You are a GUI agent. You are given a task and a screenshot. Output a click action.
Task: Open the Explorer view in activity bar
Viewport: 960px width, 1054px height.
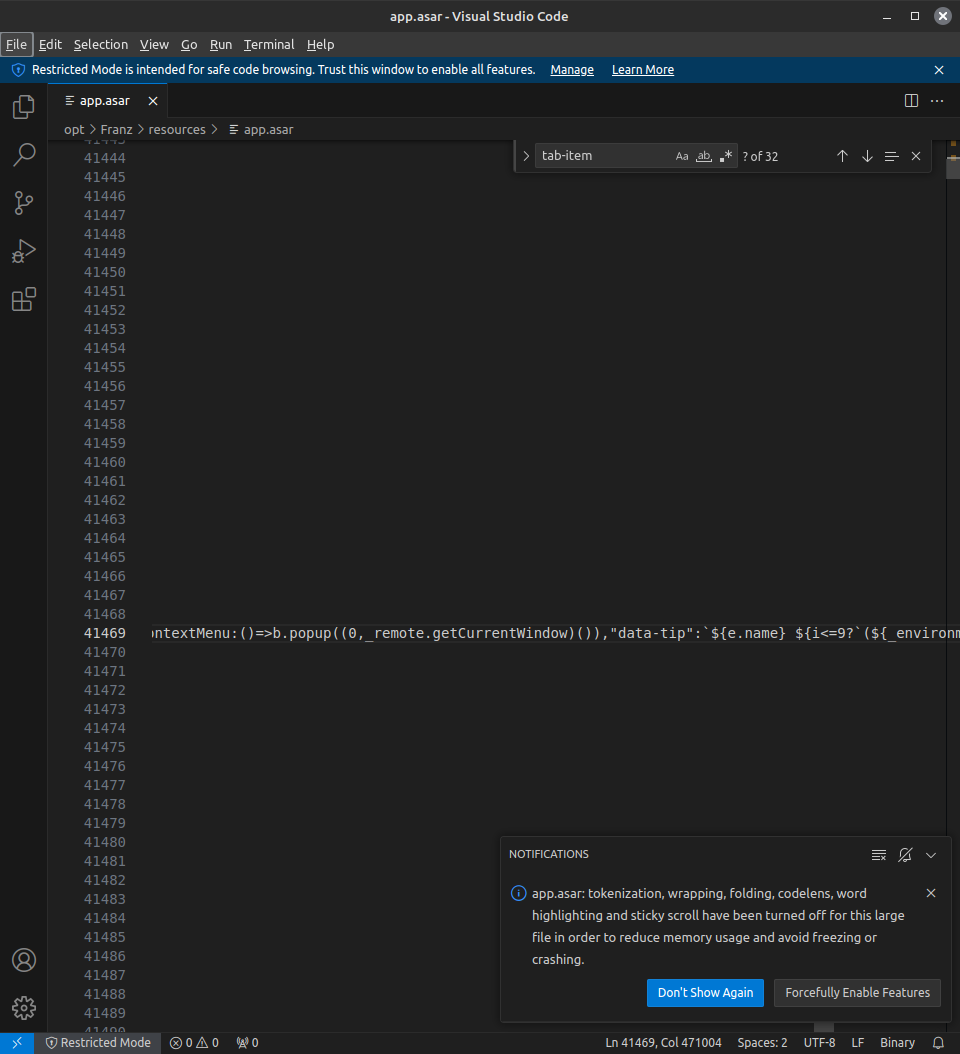point(24,107)
